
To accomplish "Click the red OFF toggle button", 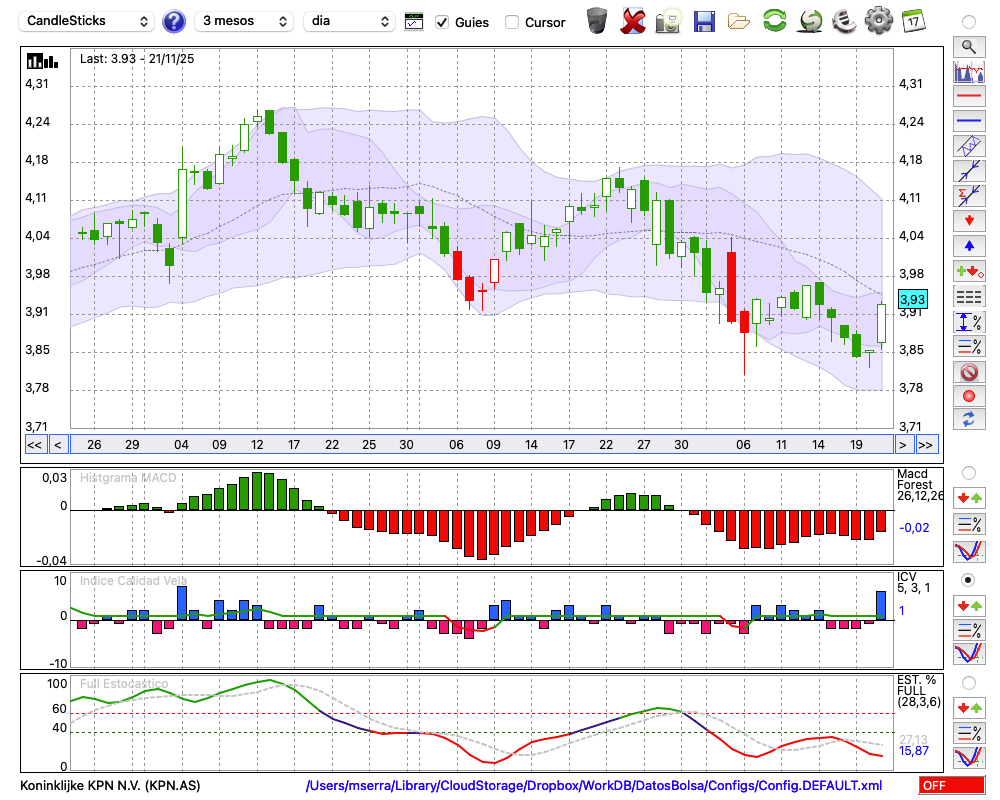I will tap(952, 785).
